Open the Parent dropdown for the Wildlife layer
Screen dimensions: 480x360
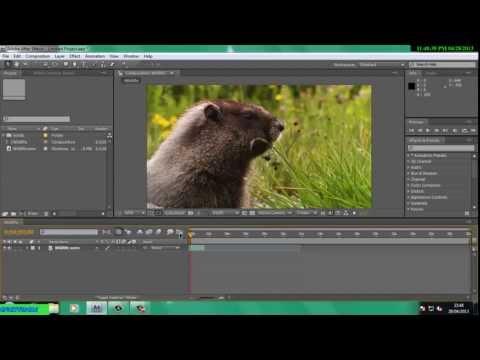(x=164, y=248)
